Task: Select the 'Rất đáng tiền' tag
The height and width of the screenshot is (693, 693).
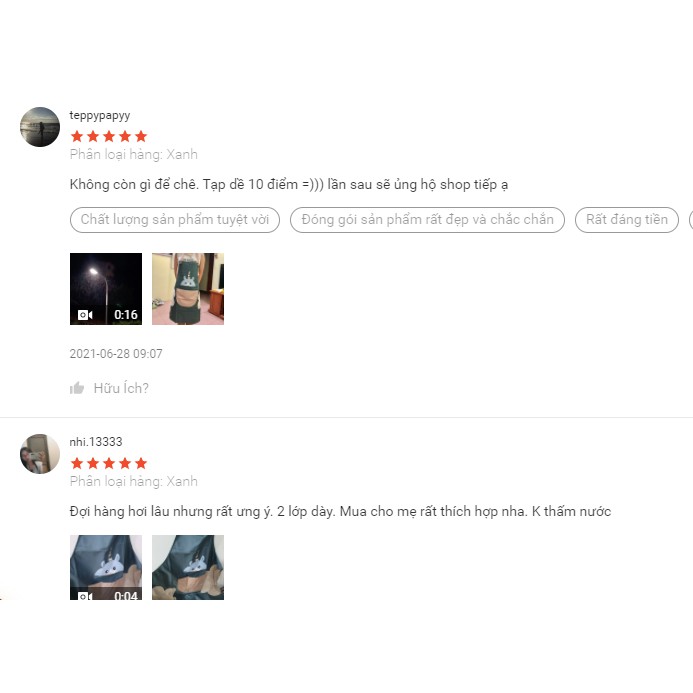Action: (627, 220)
